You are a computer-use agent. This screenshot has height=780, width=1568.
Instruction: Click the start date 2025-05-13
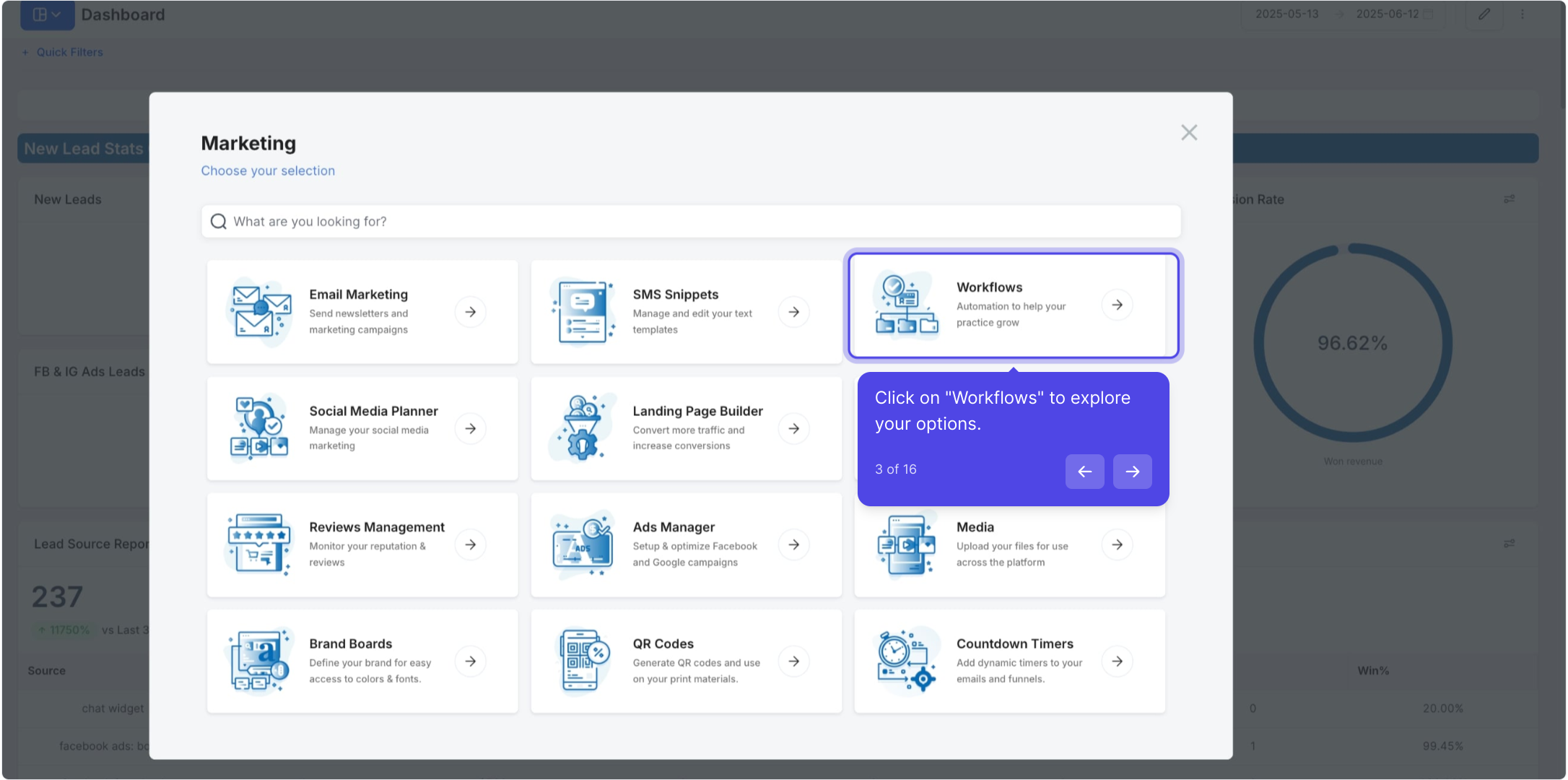pos(1286,14)
